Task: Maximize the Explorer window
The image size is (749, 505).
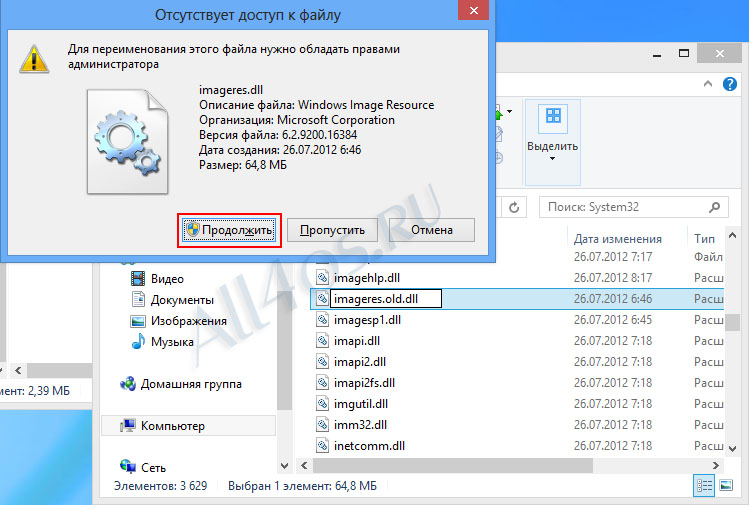Action: coord(684,53)
